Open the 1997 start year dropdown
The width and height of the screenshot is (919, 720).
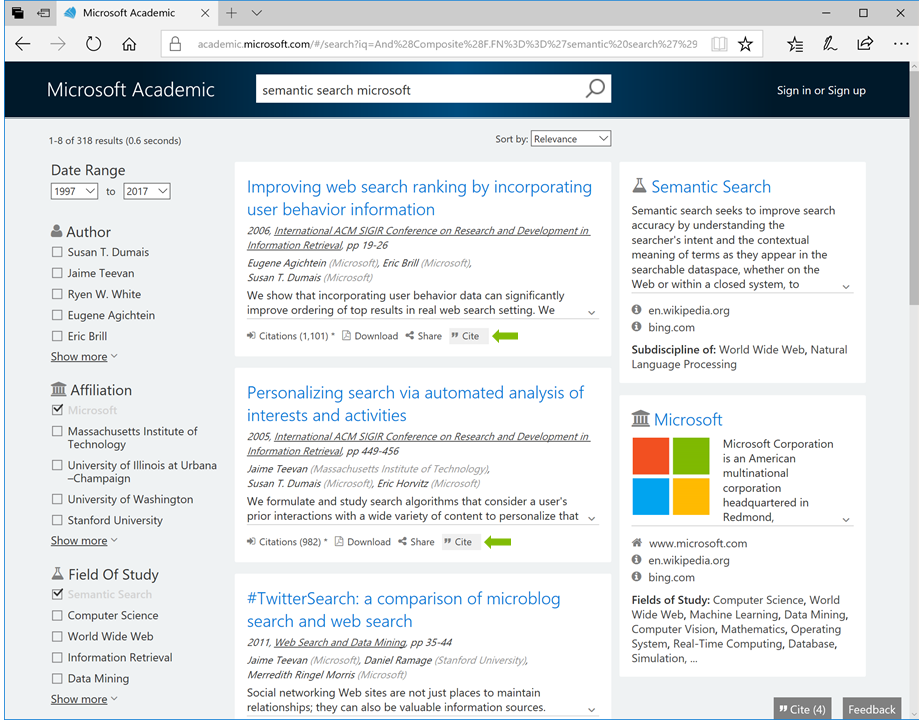[74, 190]
